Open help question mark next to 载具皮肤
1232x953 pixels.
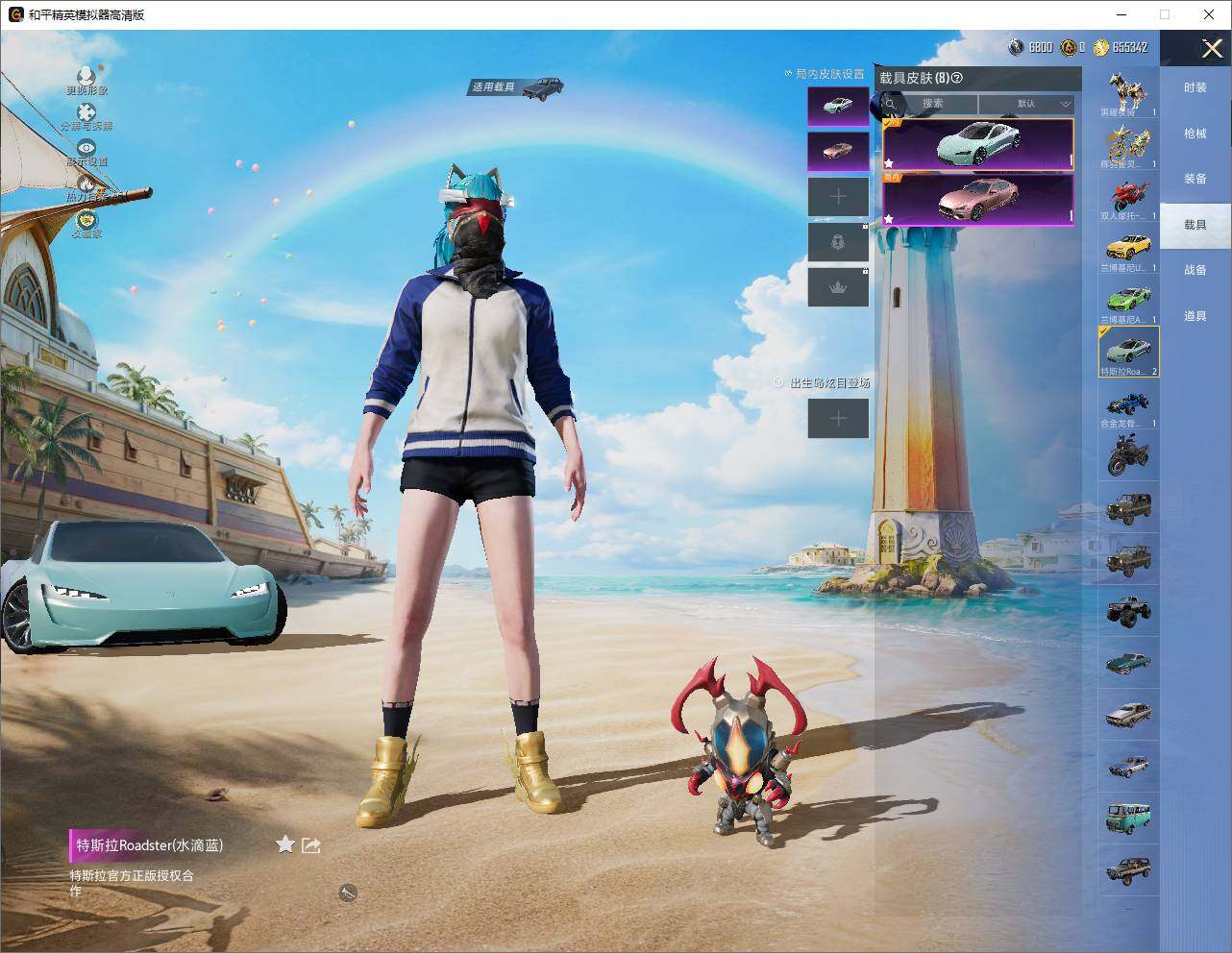[957, 78]
